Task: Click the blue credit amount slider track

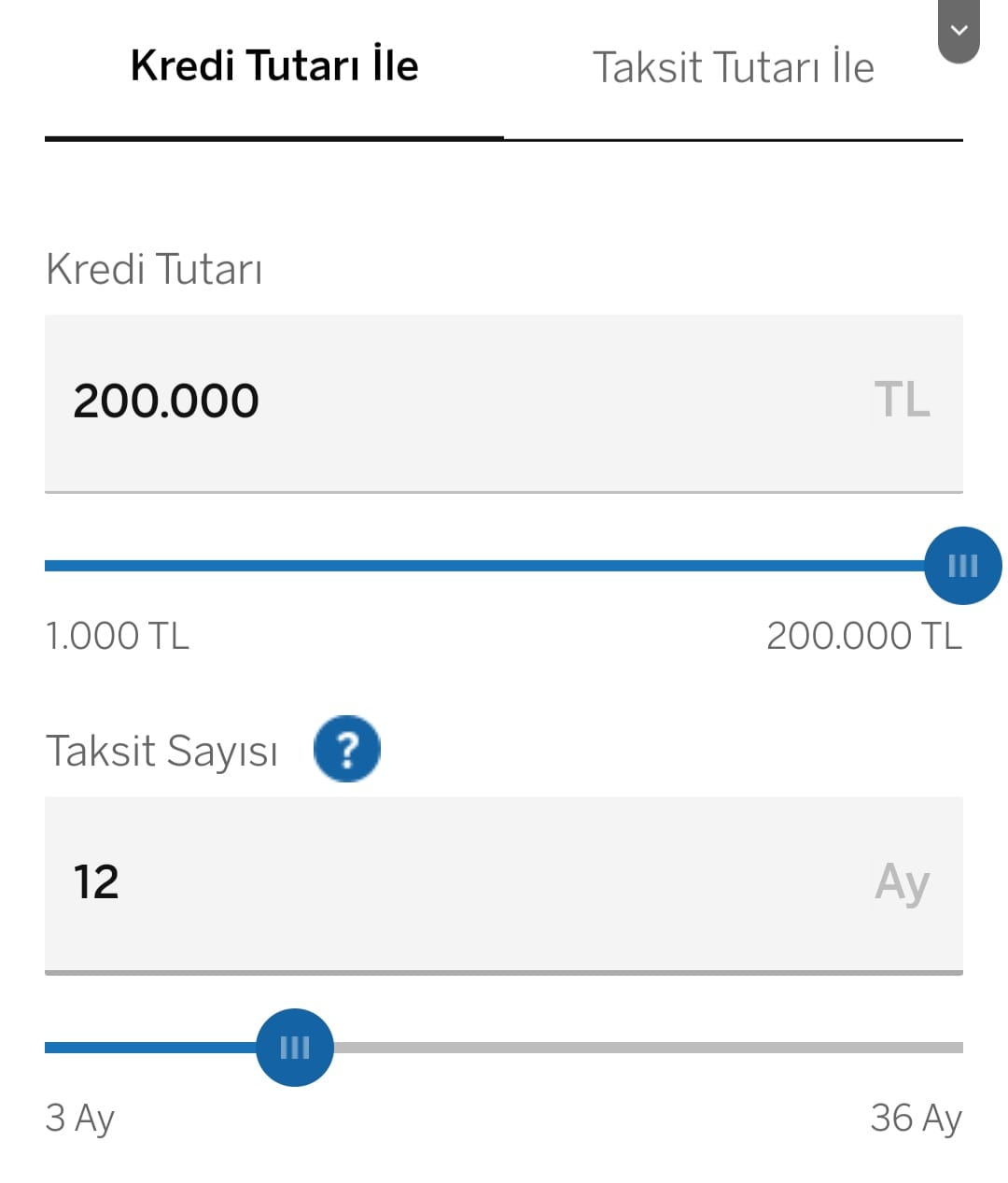Action: [x=484, y=566]
